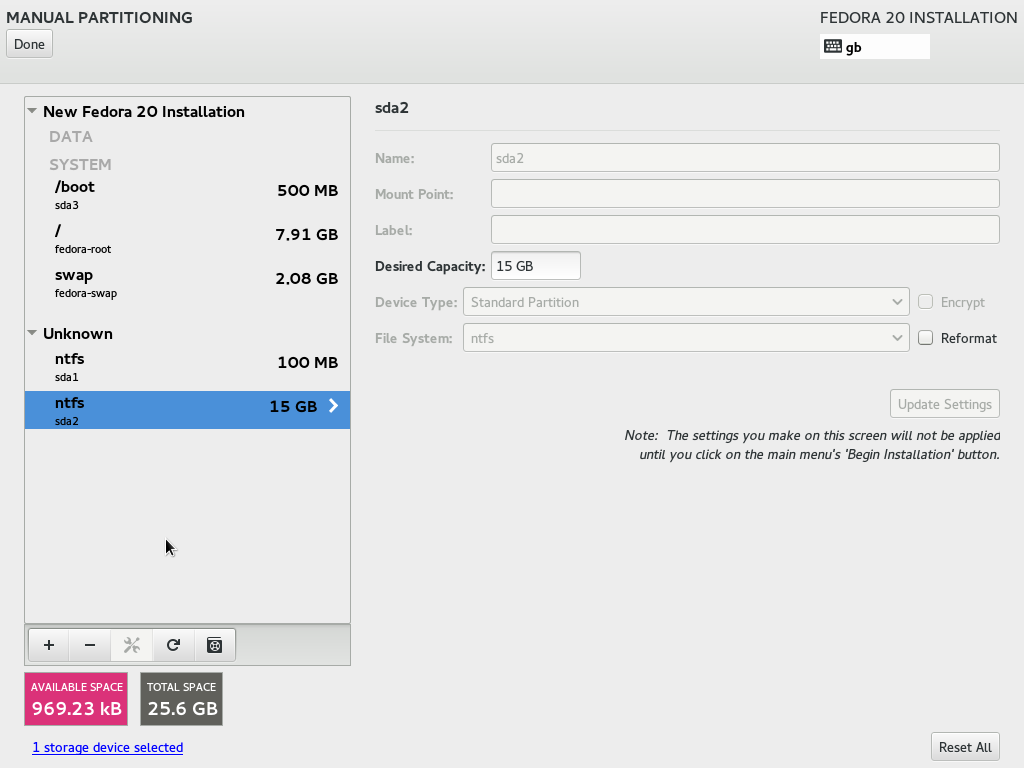
Task: Click the reload storage configuration icon
Action: (173, 645)
